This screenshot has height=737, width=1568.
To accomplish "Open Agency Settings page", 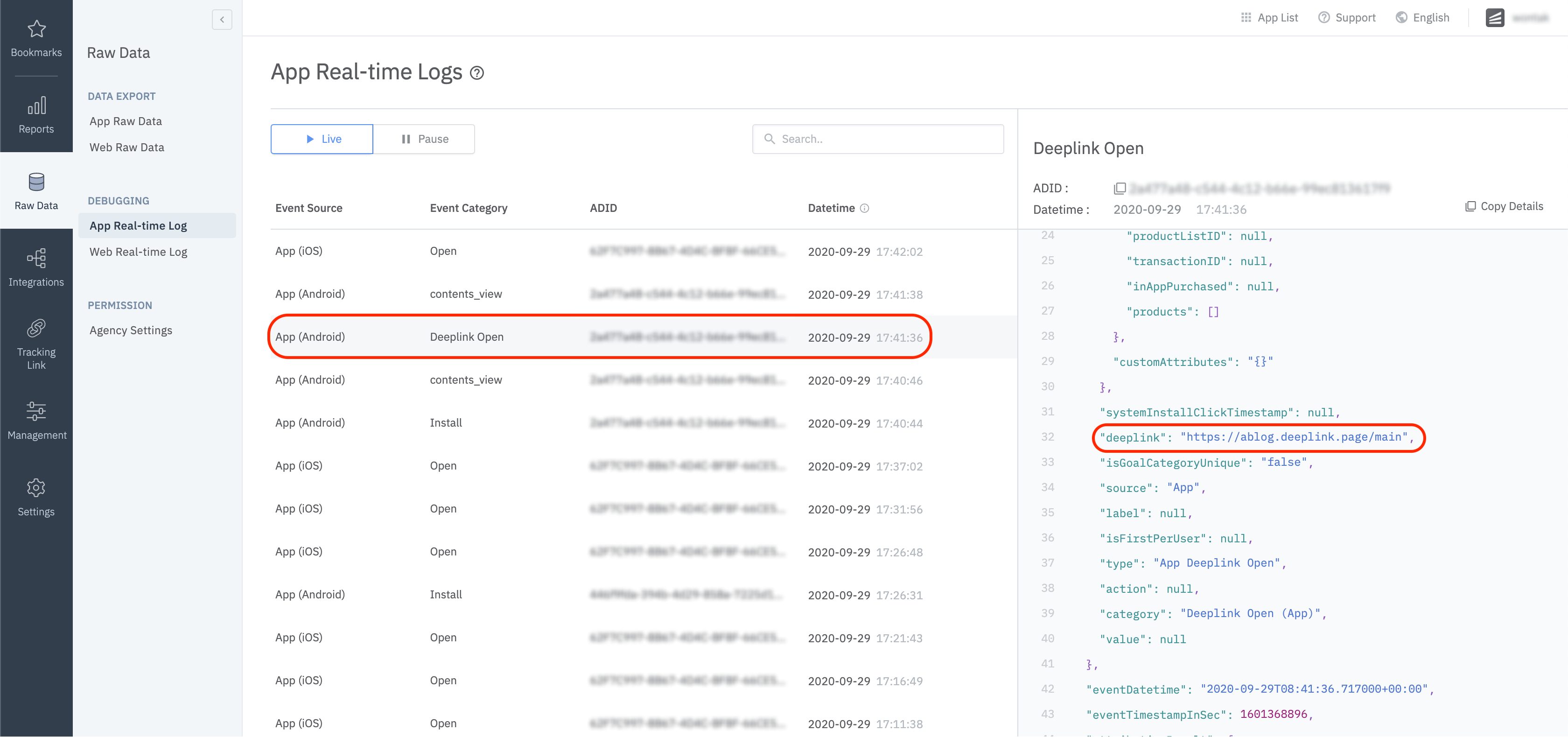I will pos(131,330).
